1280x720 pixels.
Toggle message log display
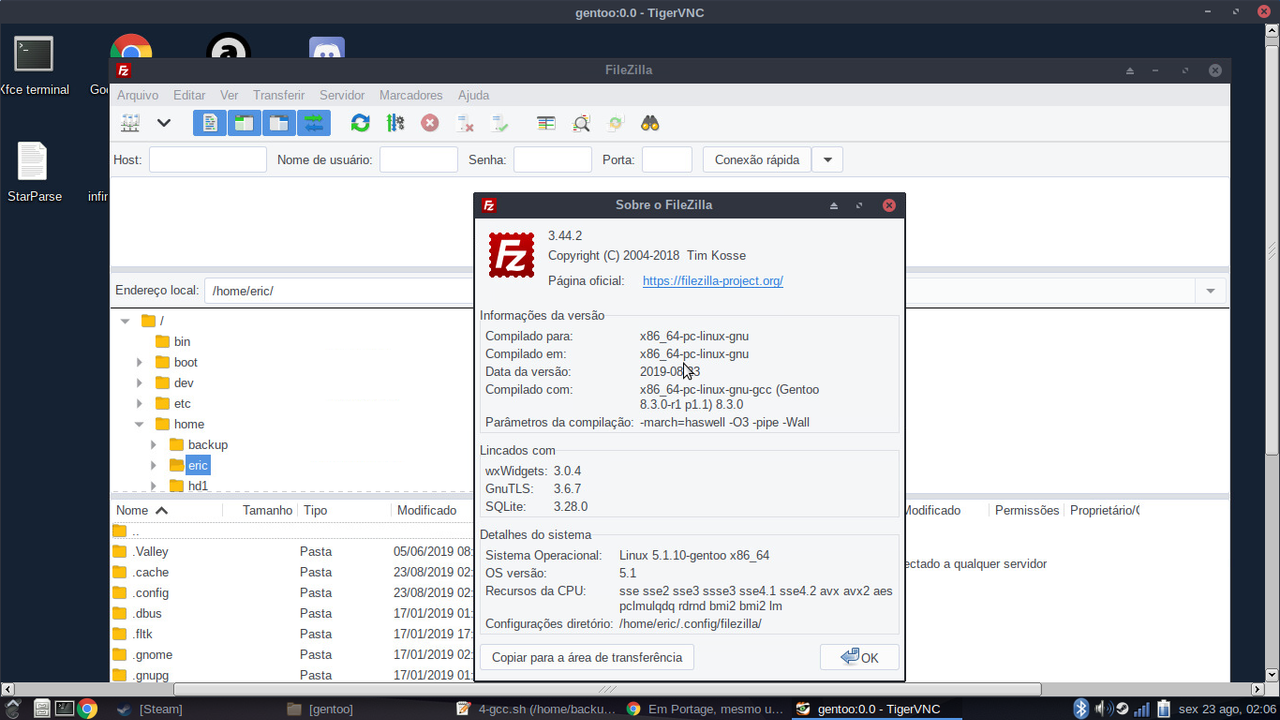click(x=209, y=123)
